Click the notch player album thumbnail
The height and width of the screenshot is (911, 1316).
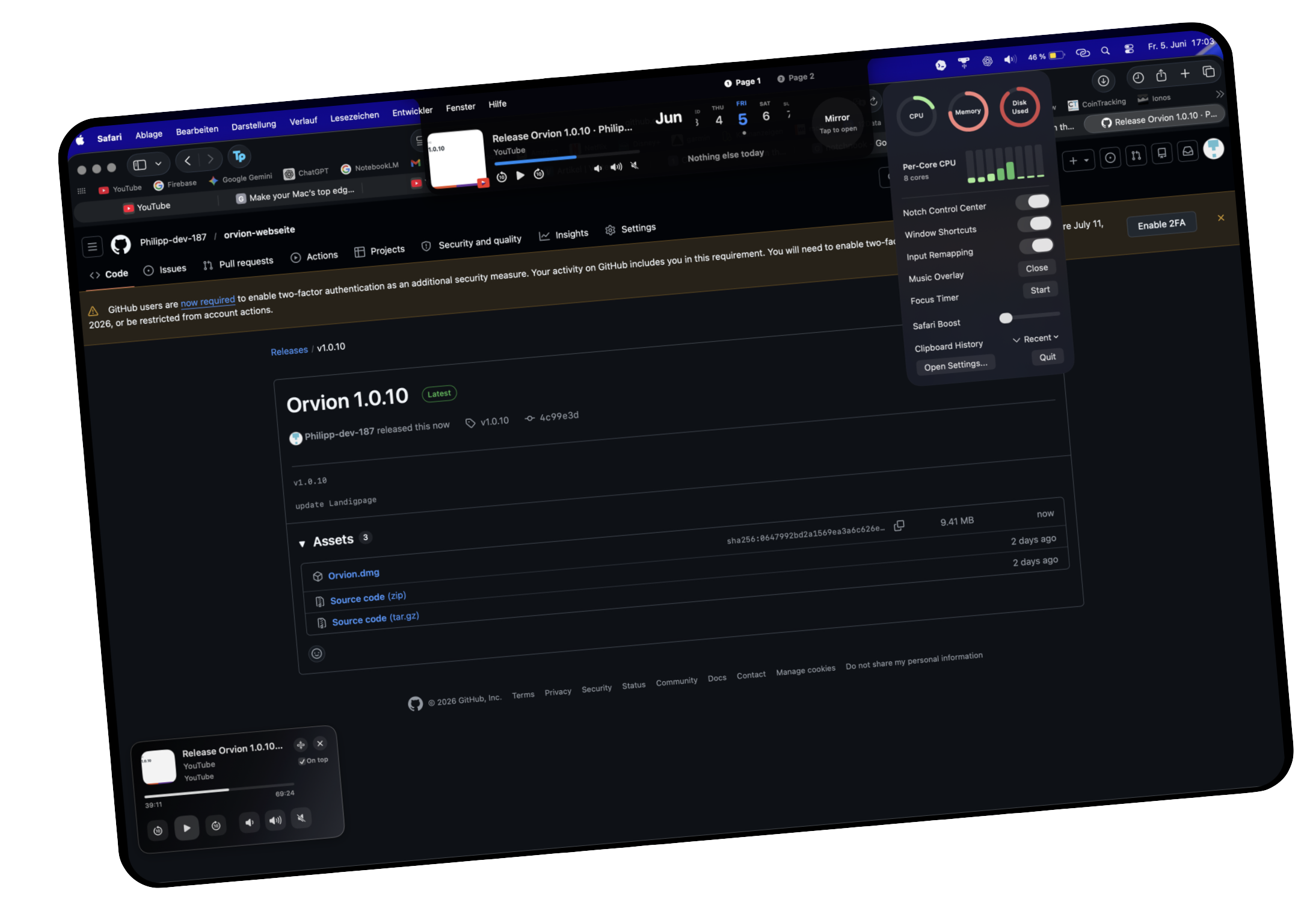457,159
